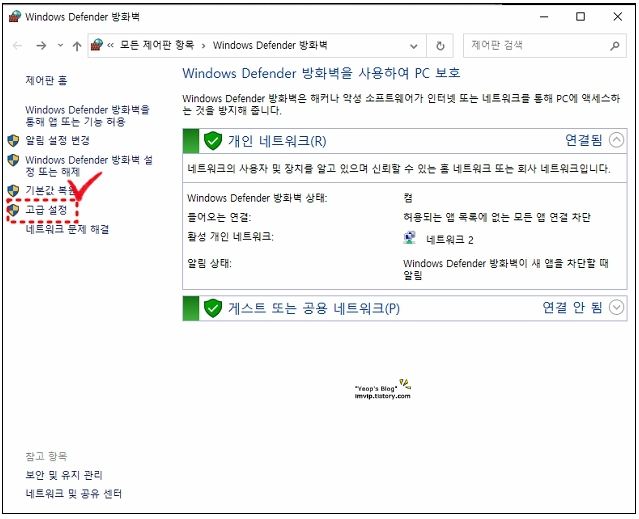Select 'Windows Defender 방화벽' breadcrumb
This screenshot has height=519, width=639.
point(270,45)
